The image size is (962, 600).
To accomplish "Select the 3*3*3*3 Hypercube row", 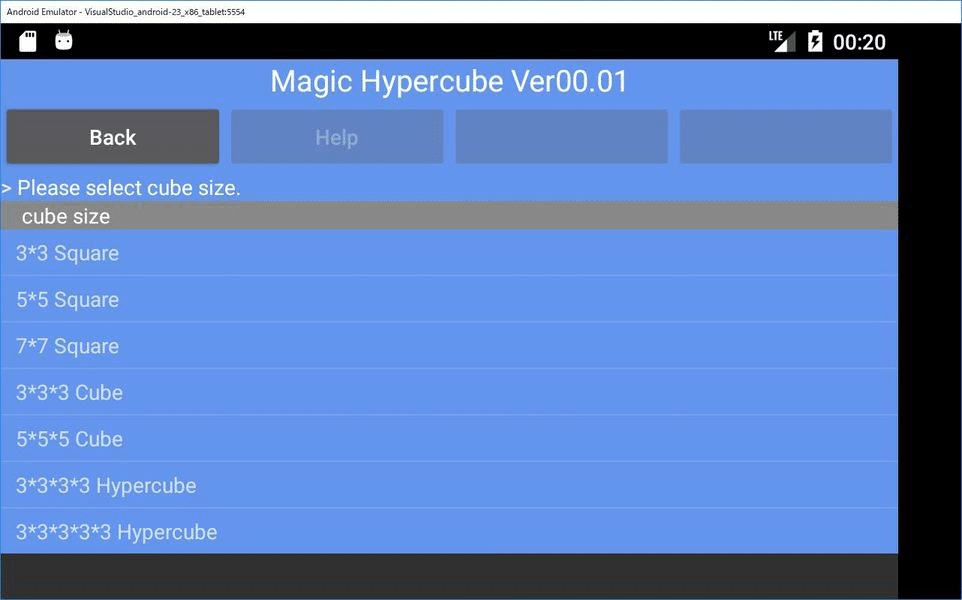I will (449, 486).
